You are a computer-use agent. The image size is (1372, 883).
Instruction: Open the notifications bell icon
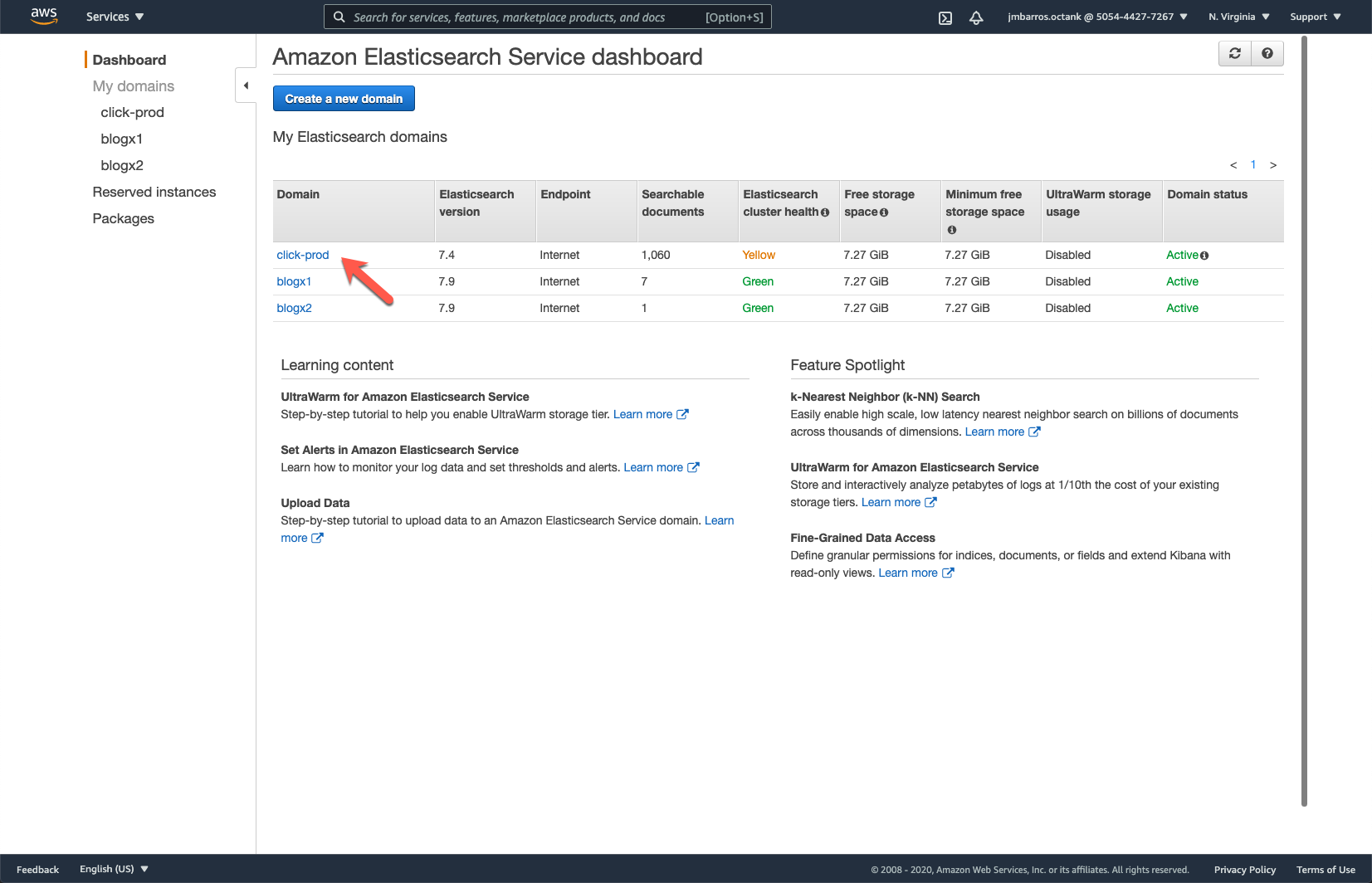click(976, 17)
